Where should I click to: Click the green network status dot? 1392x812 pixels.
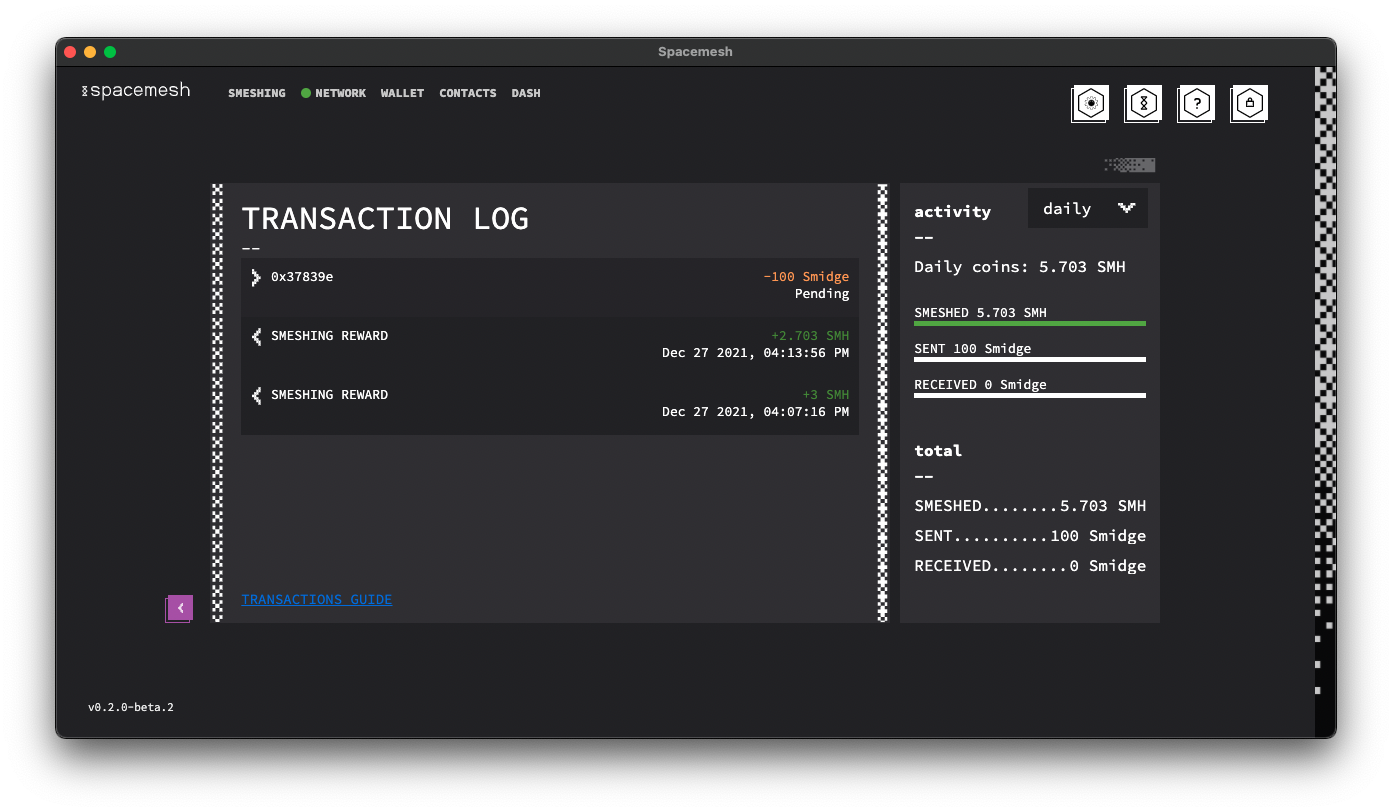[306, 93]
